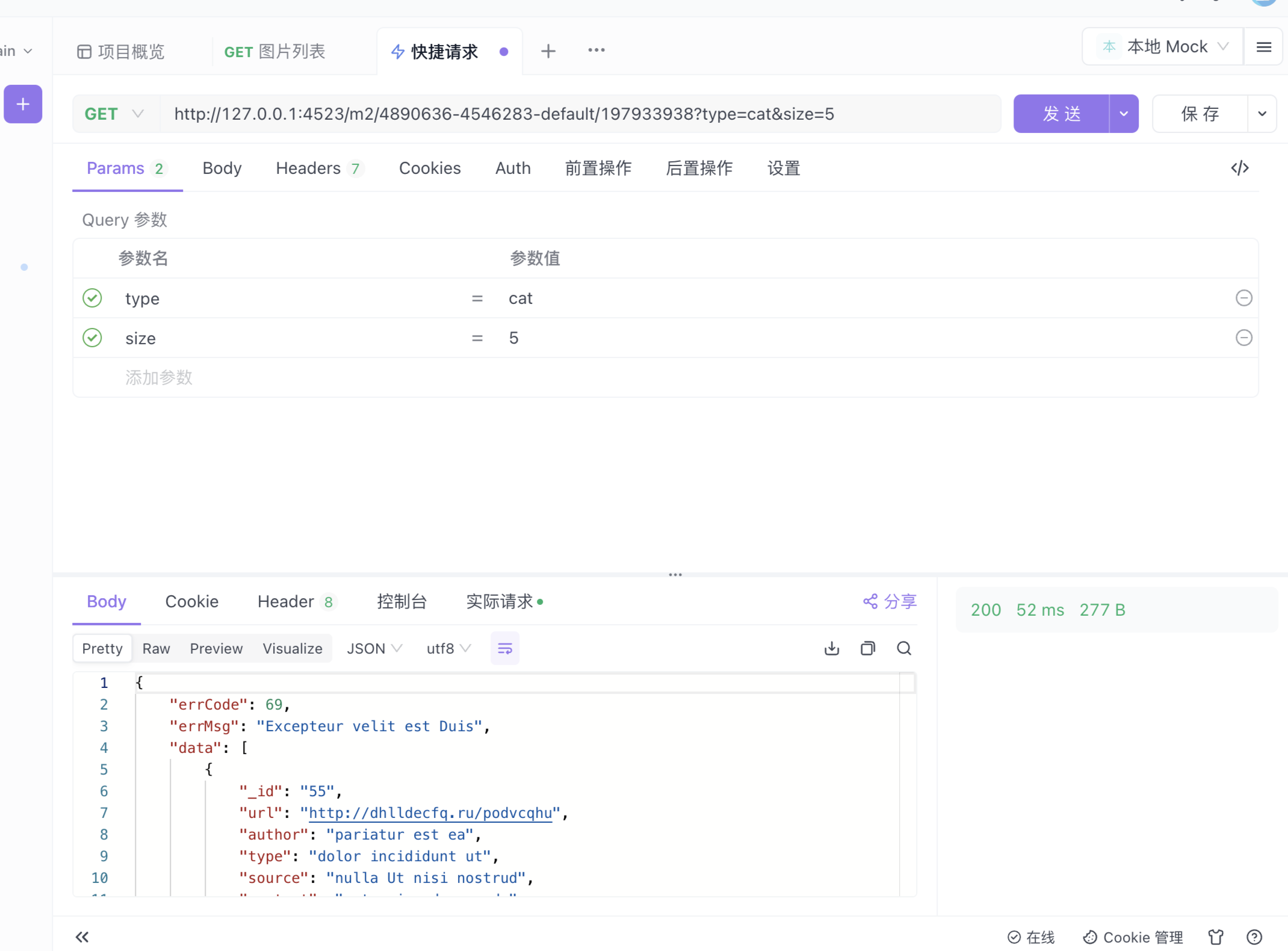Click the type parameter value cat
This screenshot has height=951, width=1288.
[x=521, y=298]
